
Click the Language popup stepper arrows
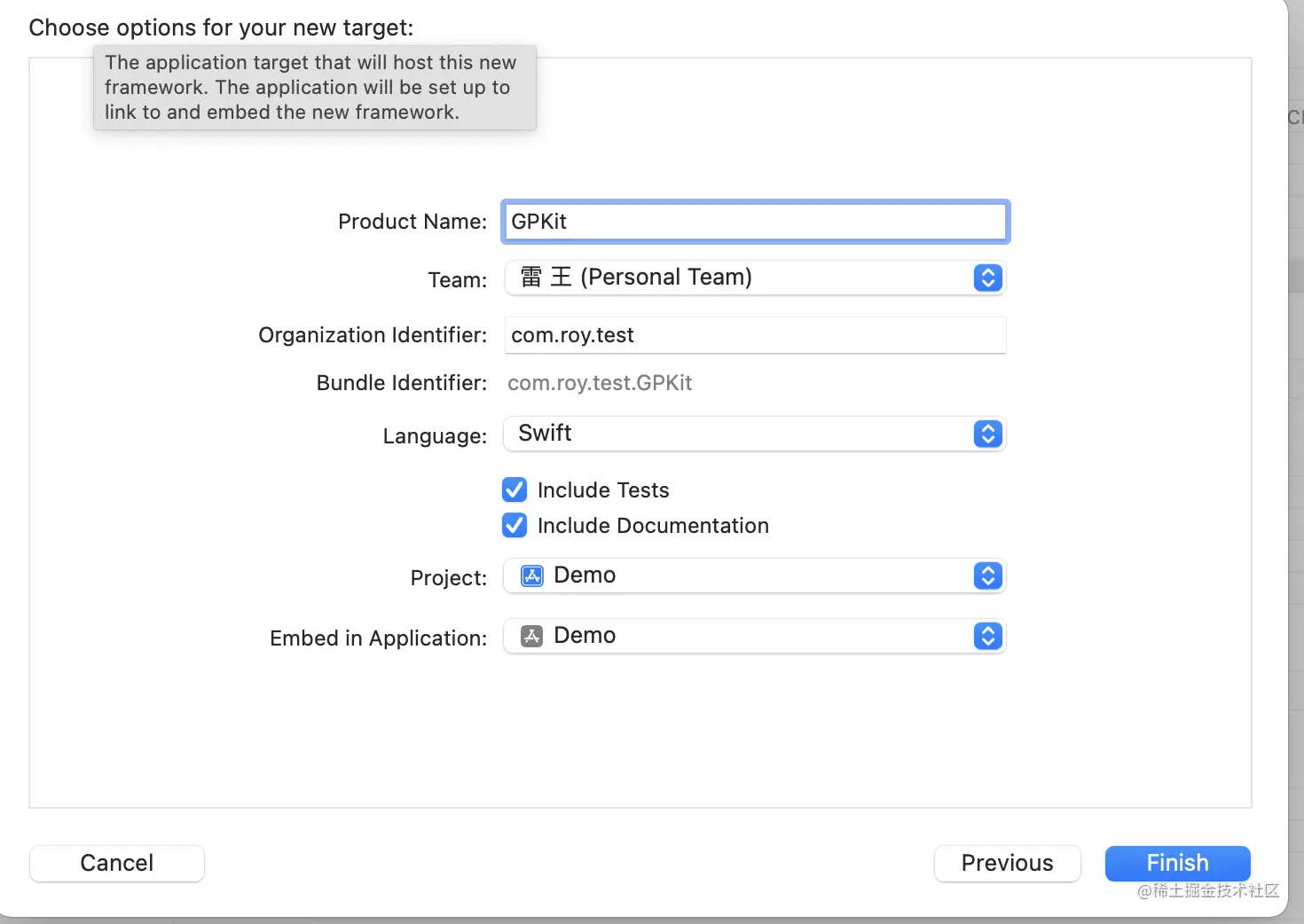coord(987,434)
